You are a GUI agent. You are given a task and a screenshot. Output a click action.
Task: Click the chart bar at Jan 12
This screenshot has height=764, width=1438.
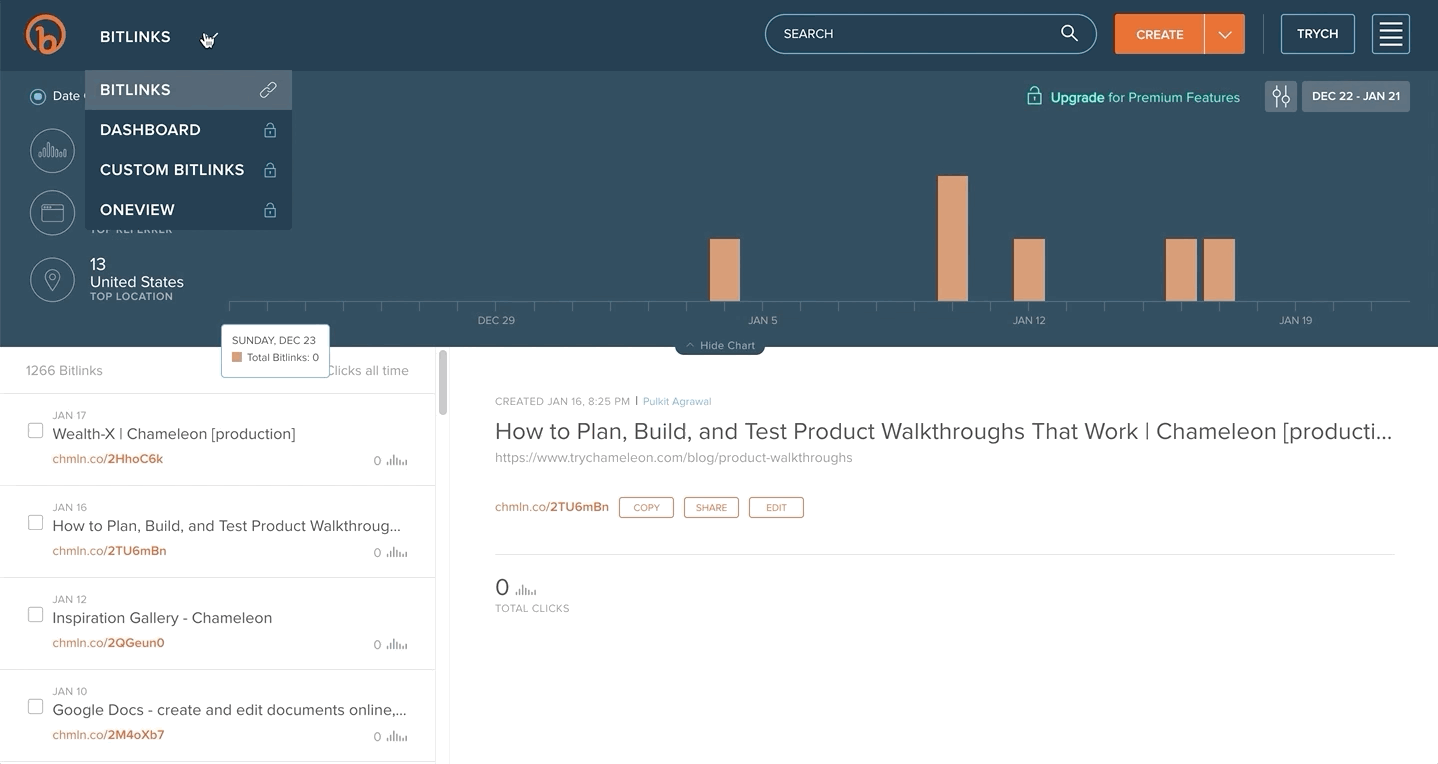pos(1029,270)
